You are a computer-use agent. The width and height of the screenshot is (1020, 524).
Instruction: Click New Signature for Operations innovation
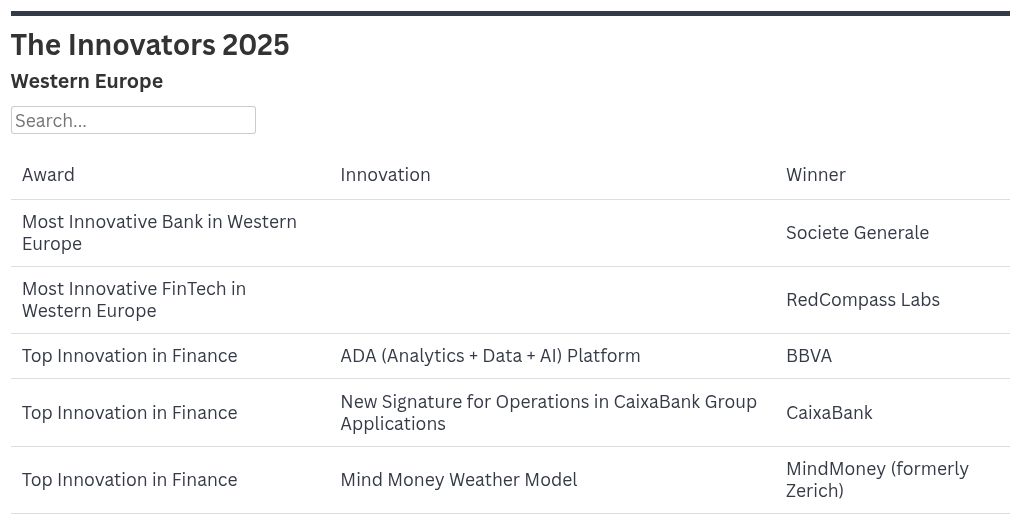pos(548,413)
